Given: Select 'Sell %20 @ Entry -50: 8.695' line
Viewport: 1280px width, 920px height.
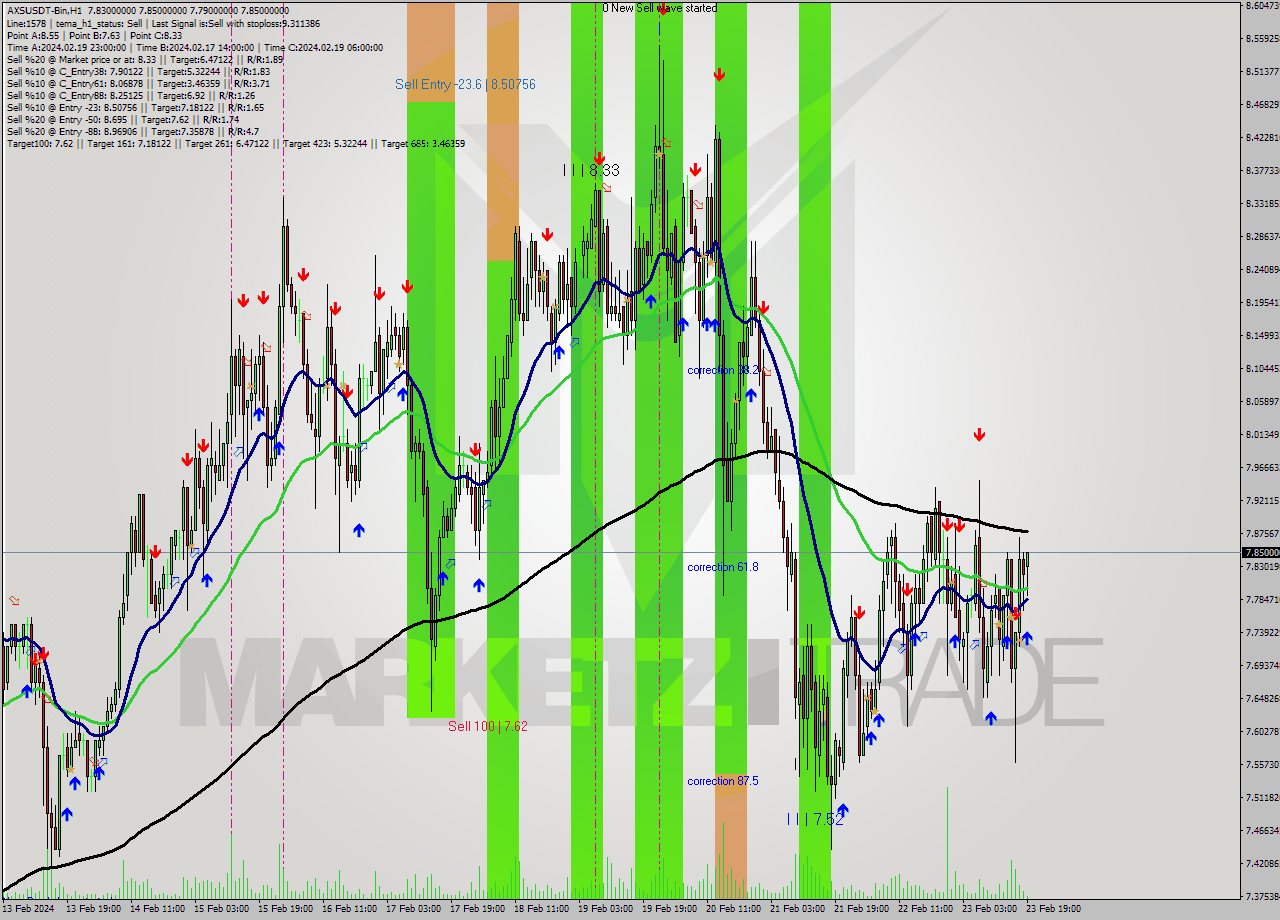Looking at the screenshot, I should (123, 119).
